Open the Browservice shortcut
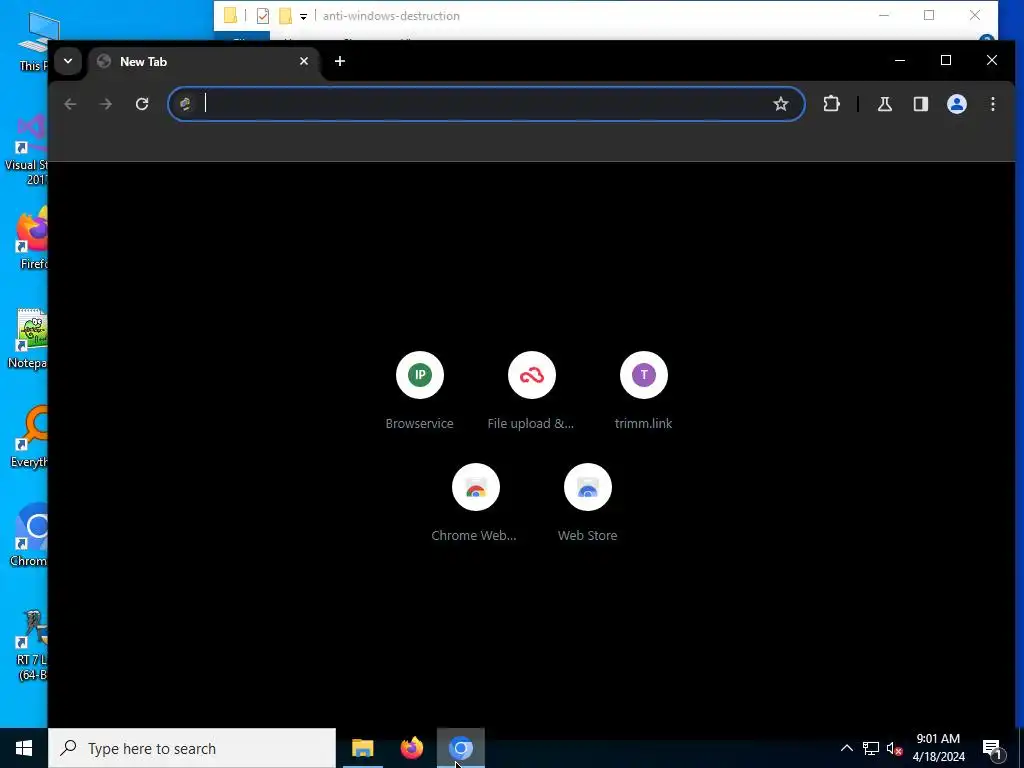1024x768 pixels. [x=419, y=391]
